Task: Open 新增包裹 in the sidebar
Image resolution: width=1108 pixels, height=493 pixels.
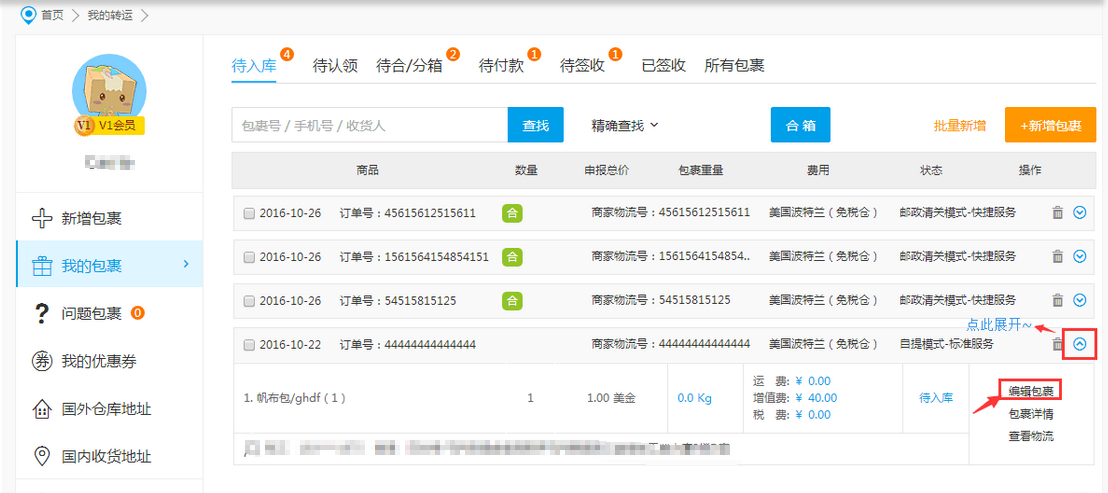Action: tap(91, 218)
